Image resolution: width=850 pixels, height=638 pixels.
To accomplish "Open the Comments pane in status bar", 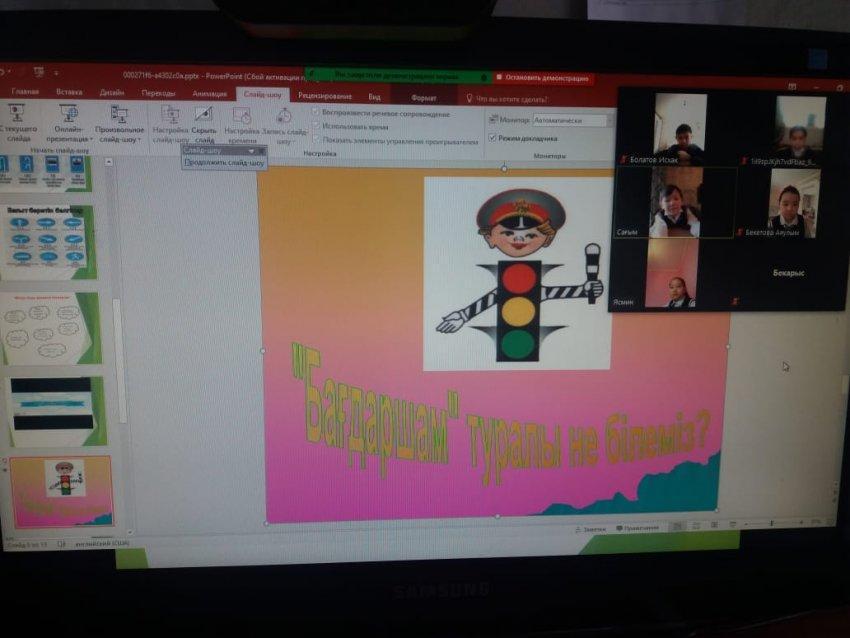I will click(x=638, y=528).
